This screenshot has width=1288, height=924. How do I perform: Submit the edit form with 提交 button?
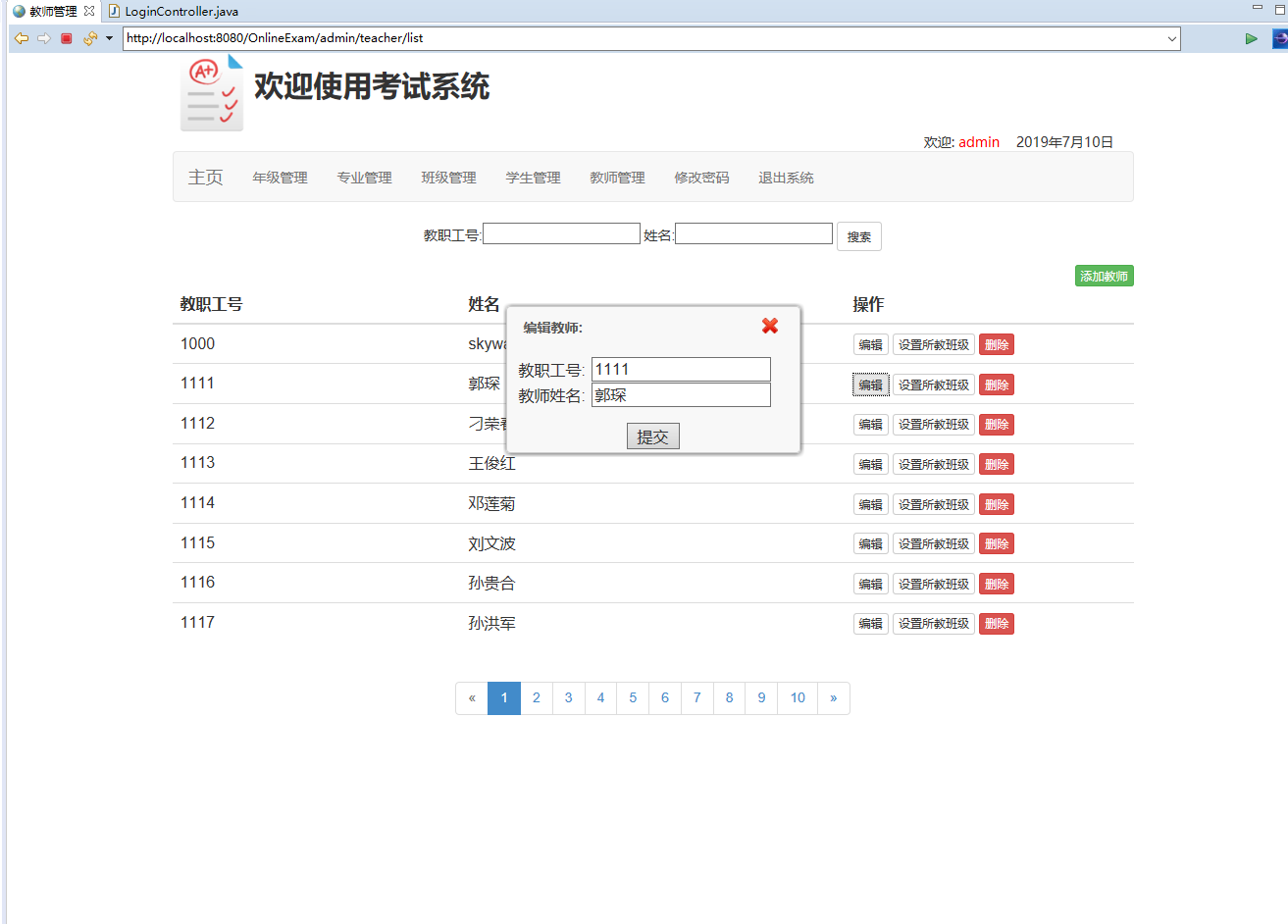[652, 436]
